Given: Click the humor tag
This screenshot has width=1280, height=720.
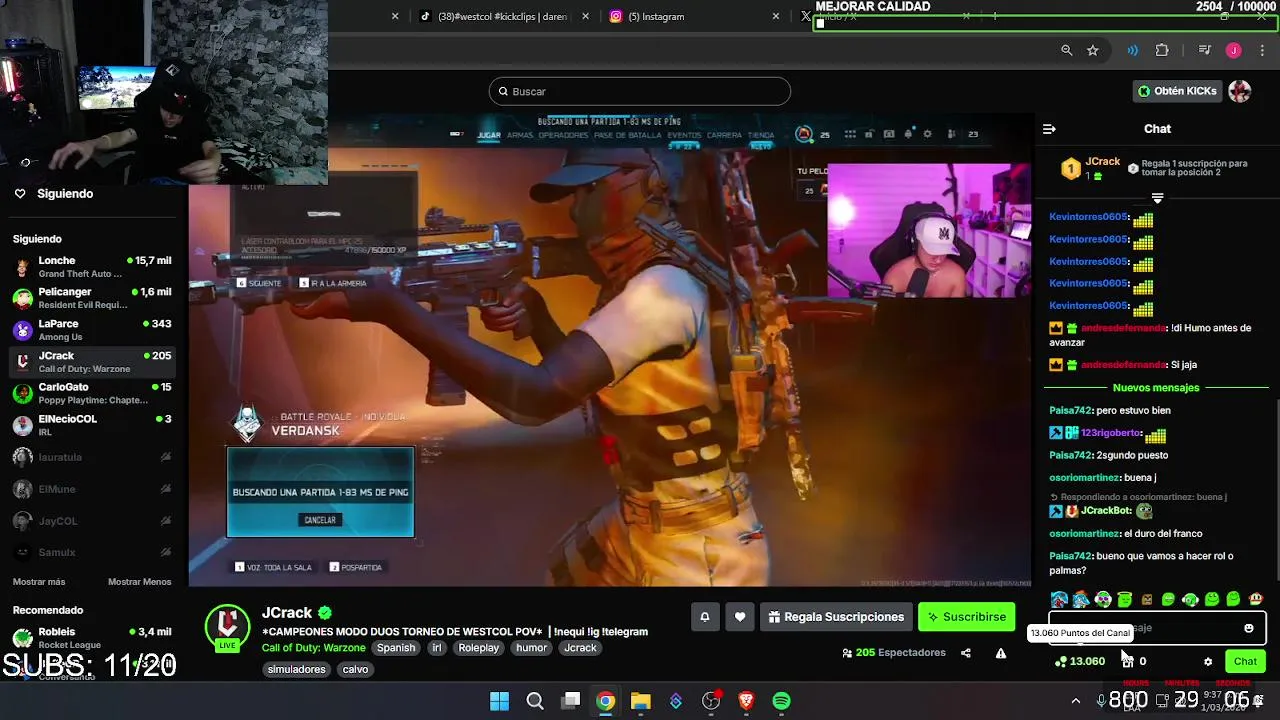Looking at the screenshot, I should pos(532,648).
